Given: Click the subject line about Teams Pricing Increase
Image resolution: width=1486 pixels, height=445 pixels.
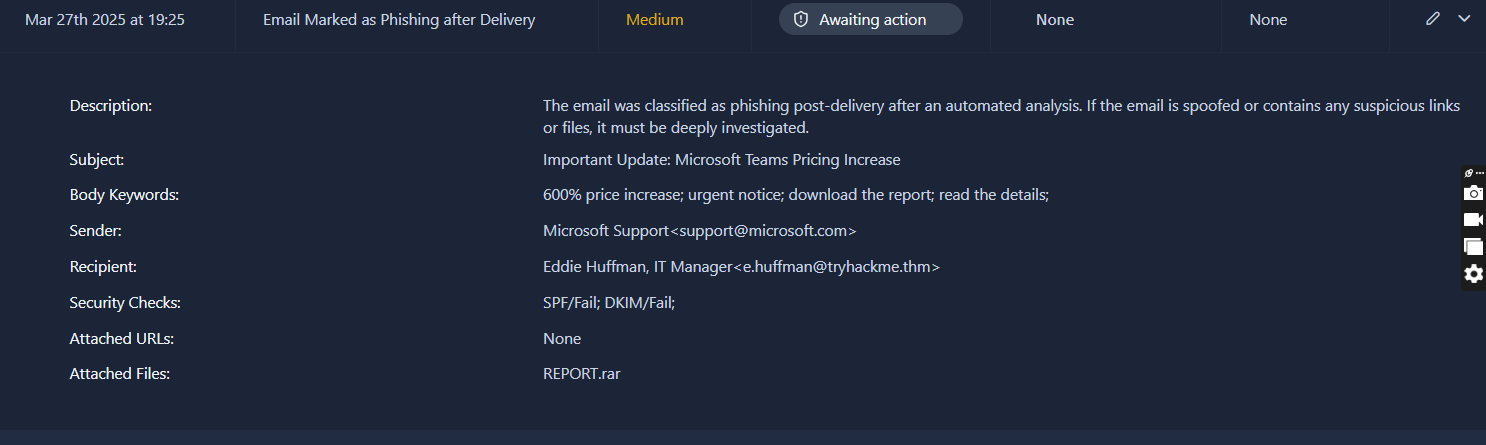Looking at the screenshot, I should (721, 160).
